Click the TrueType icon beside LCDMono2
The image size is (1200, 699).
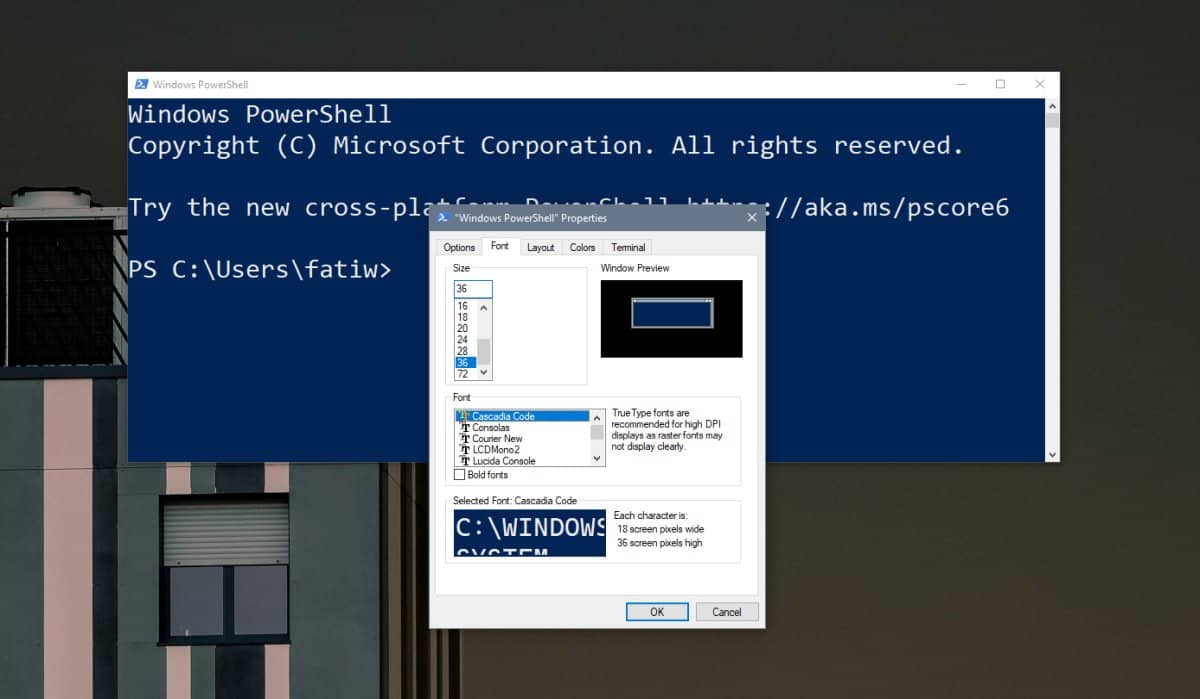point(464,450)
